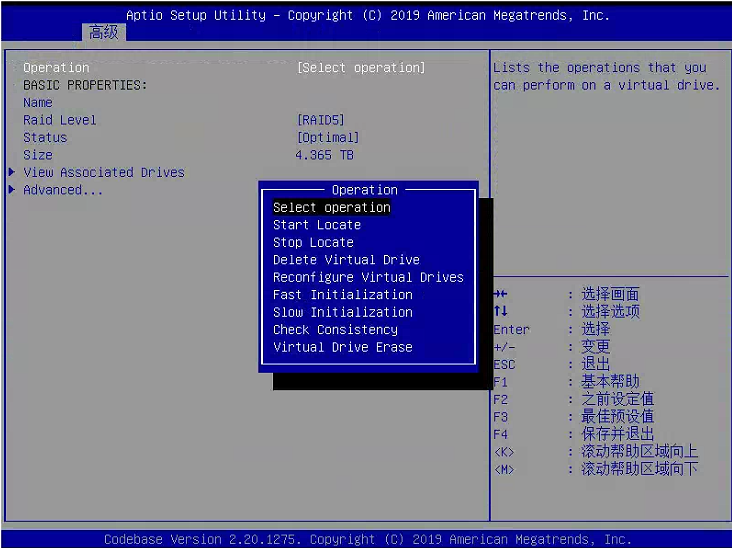732x548 pixels.
Task: Expand View Associated Drives arrow
Action: (12, 172)
